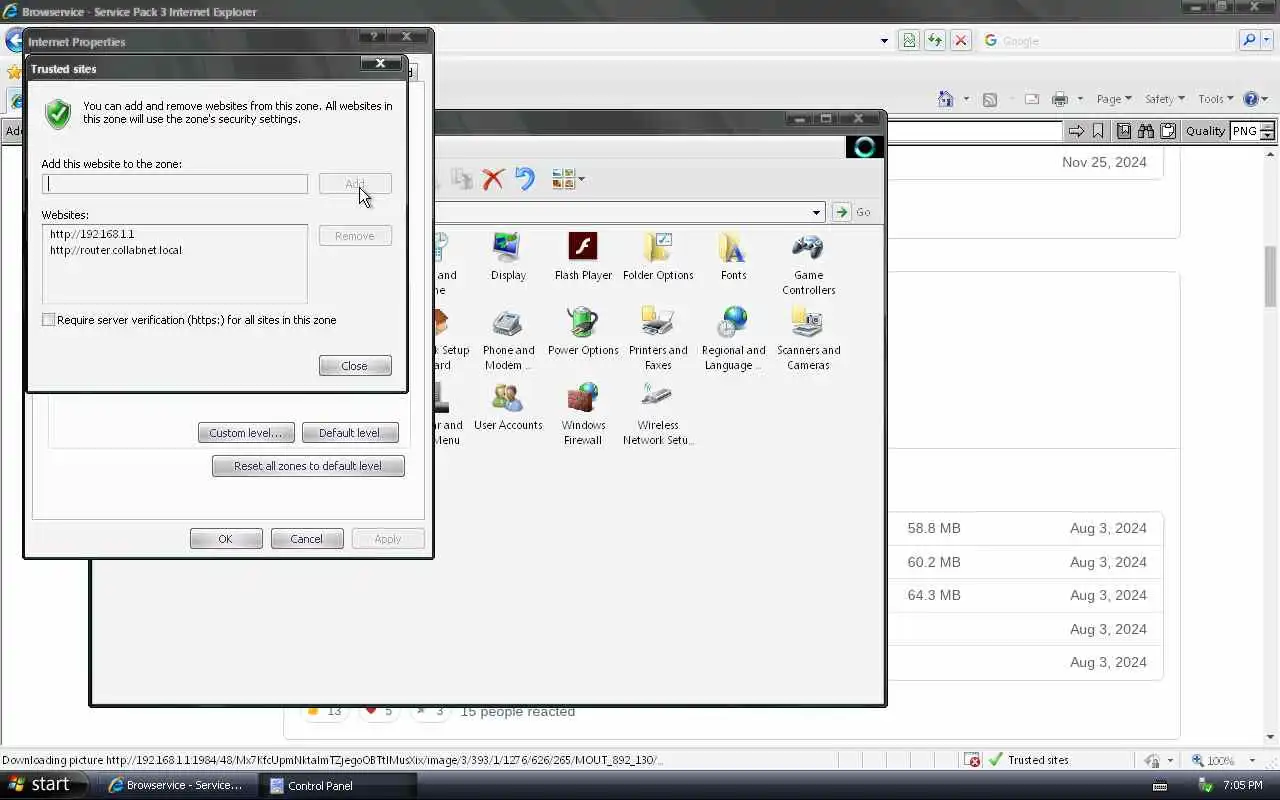
Task: Open Display settings in Control Panel
Action: [508, 257]
